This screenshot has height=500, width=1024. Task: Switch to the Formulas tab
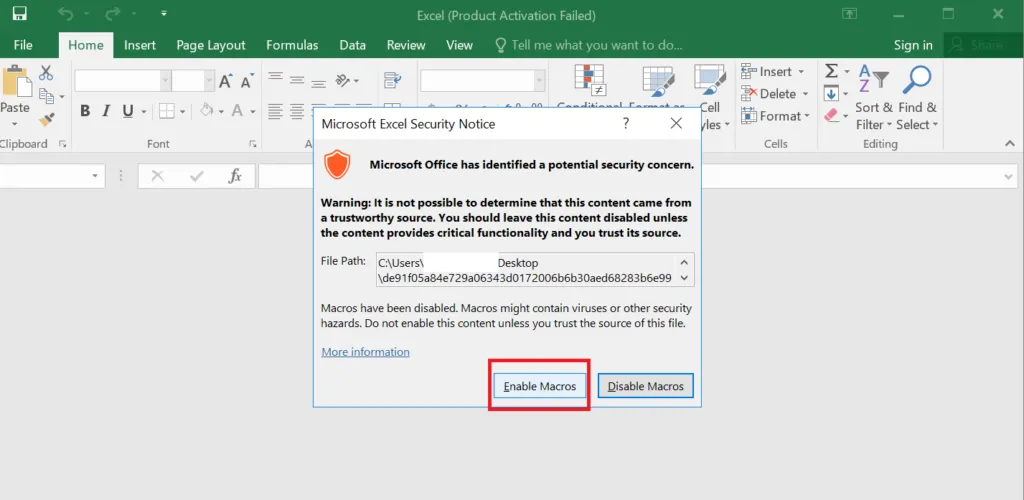[292, 45]
